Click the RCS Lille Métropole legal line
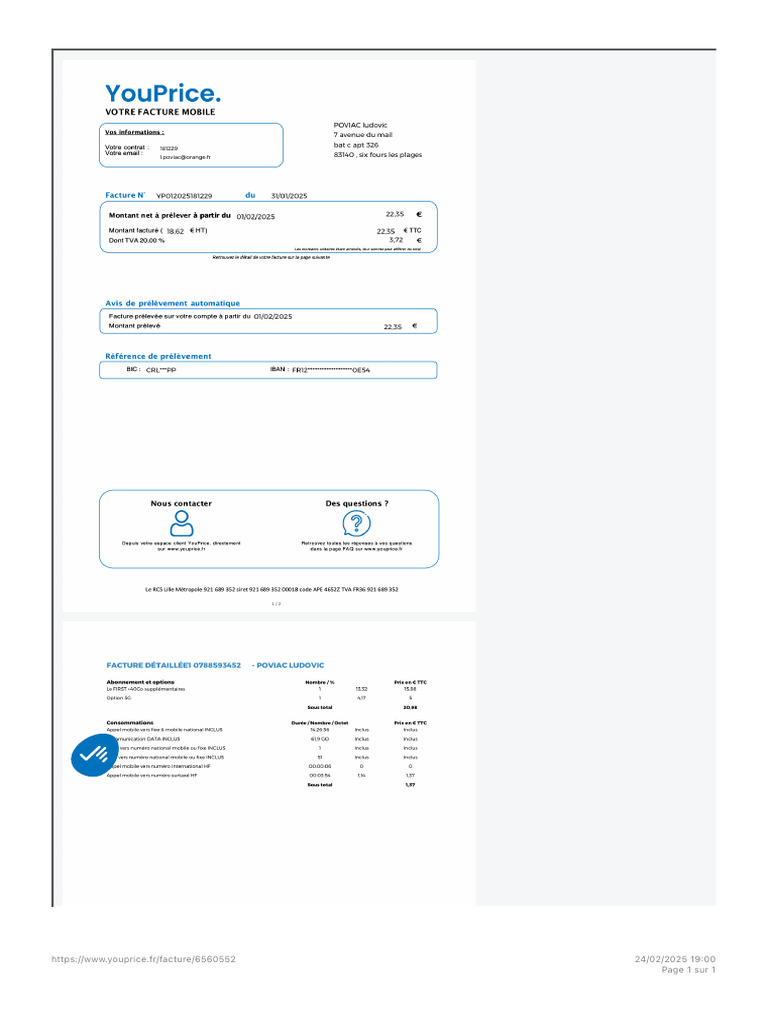Image resolution: width=768 pixels, height=1024 pixels. coord(272,589)
